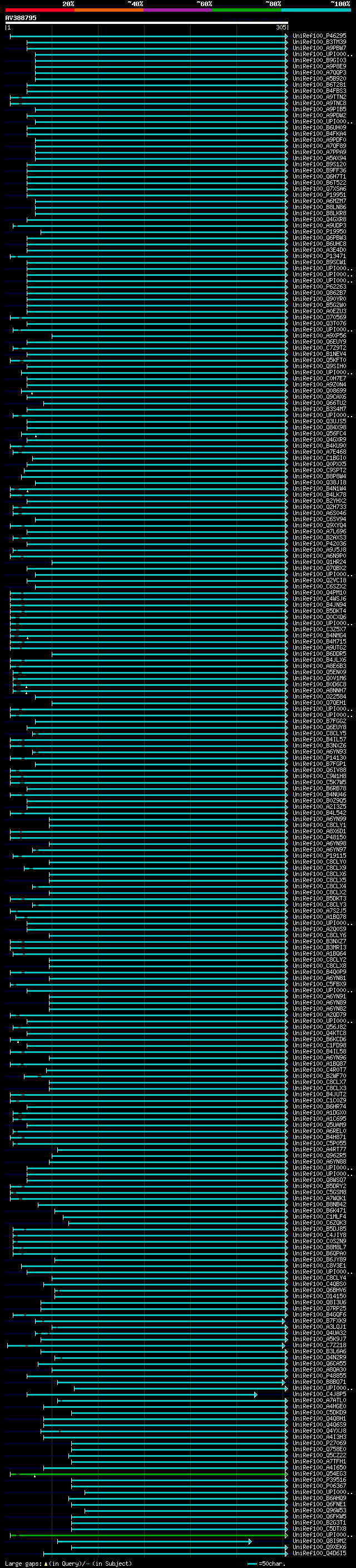Click UniRef100_B3MRI3 entry

pyautogui.click(x=319, y=948)
